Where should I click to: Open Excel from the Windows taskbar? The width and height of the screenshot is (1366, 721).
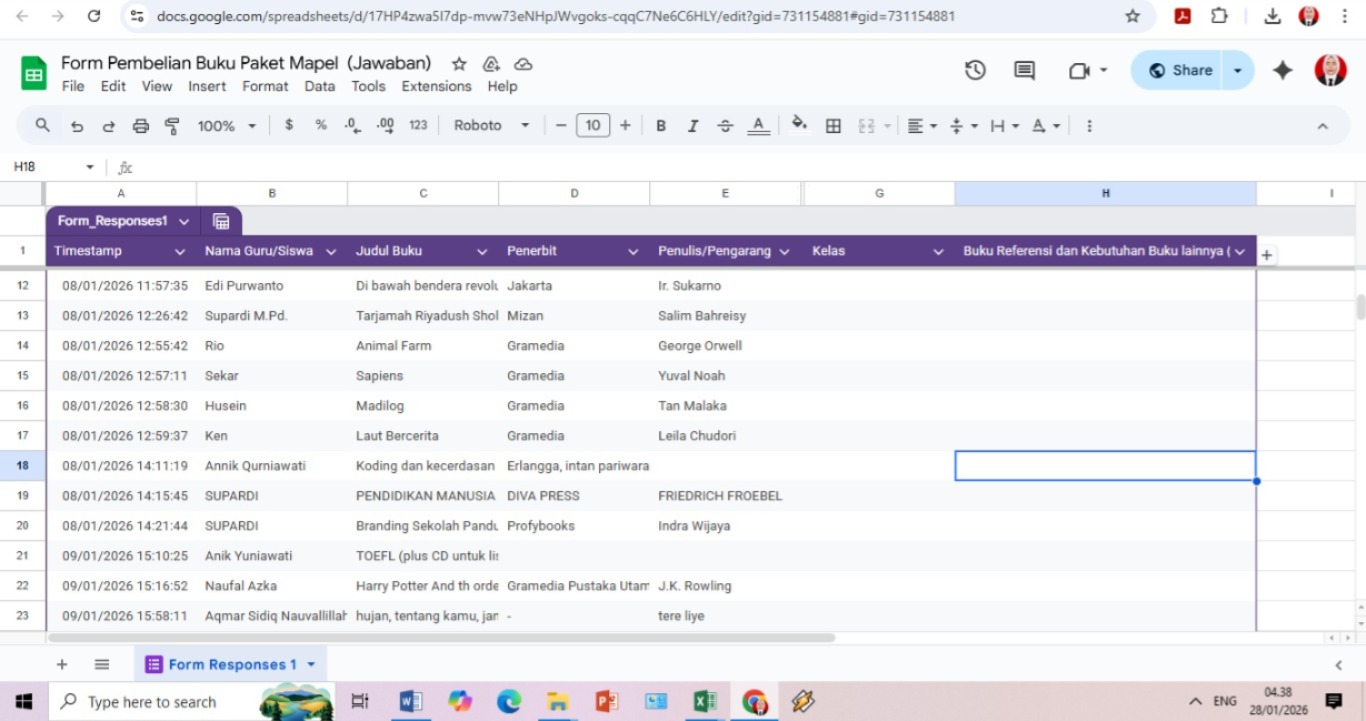pyautogui.click(x=705, y=702)
